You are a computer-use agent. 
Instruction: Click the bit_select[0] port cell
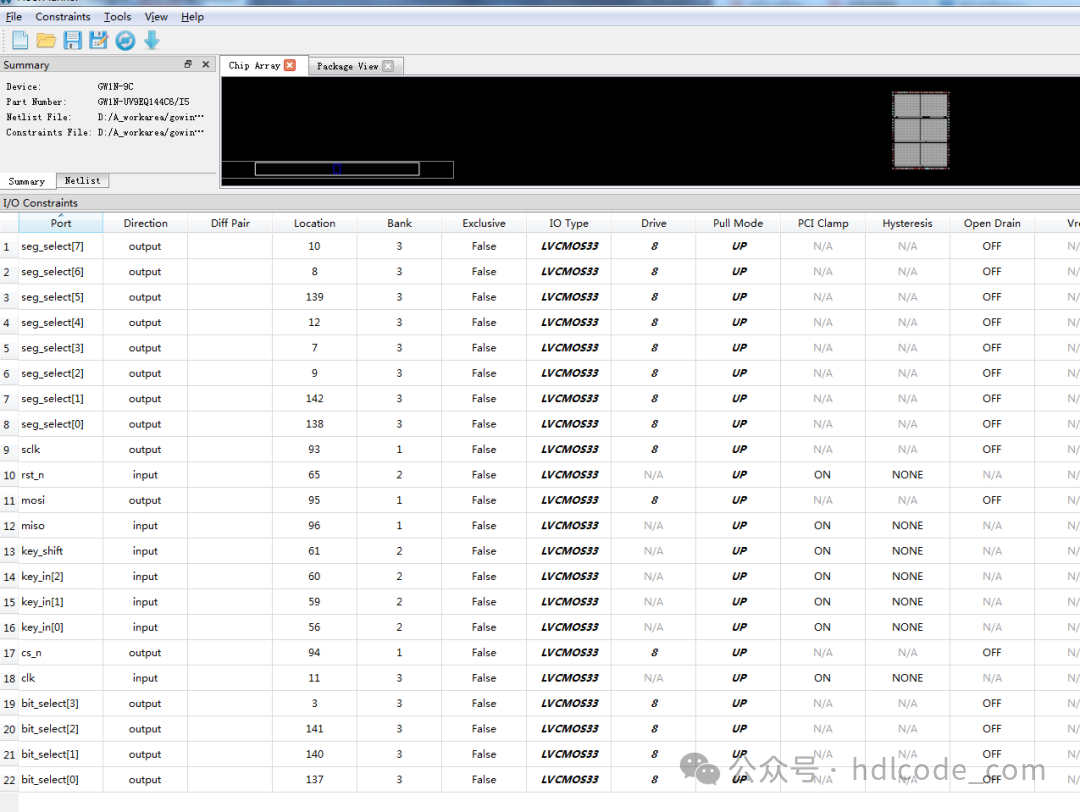click(x=61, y=780)
